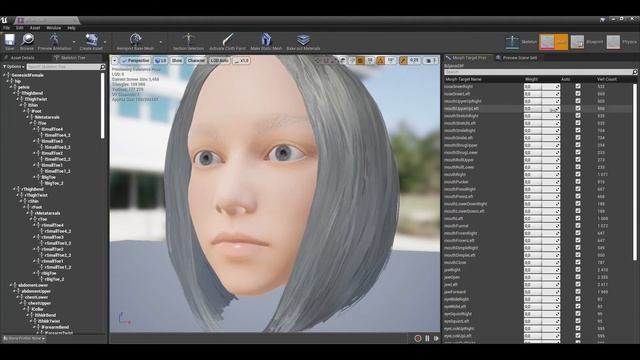Pause the viewport playback
Screen dimensions: 640x360
coord(427,338)
